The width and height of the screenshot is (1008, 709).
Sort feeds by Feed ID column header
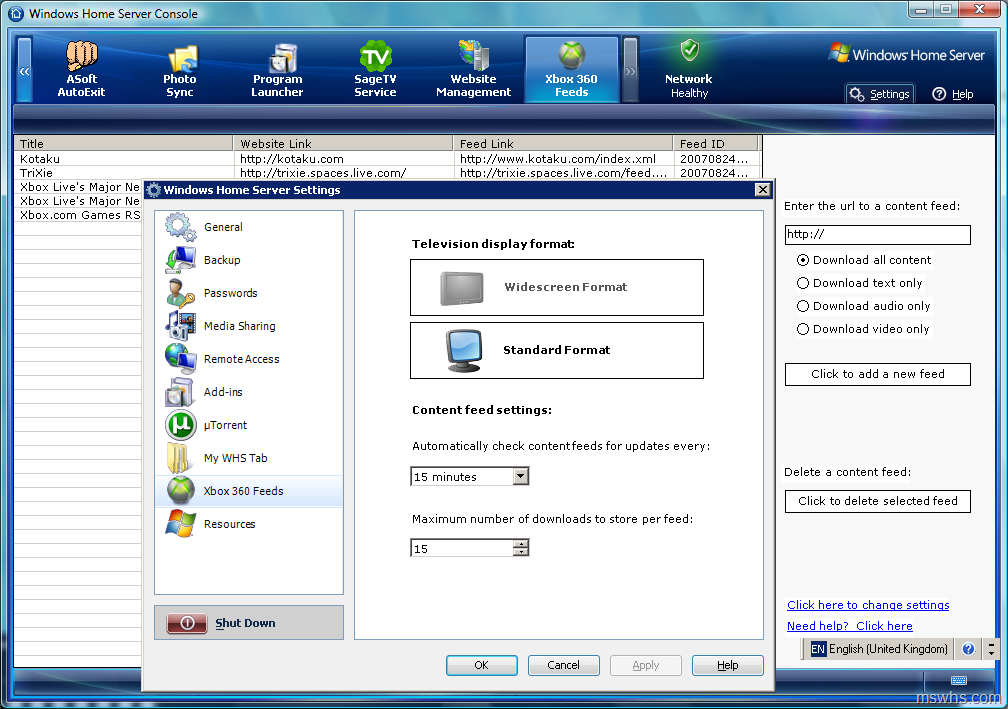pos(716,143)
